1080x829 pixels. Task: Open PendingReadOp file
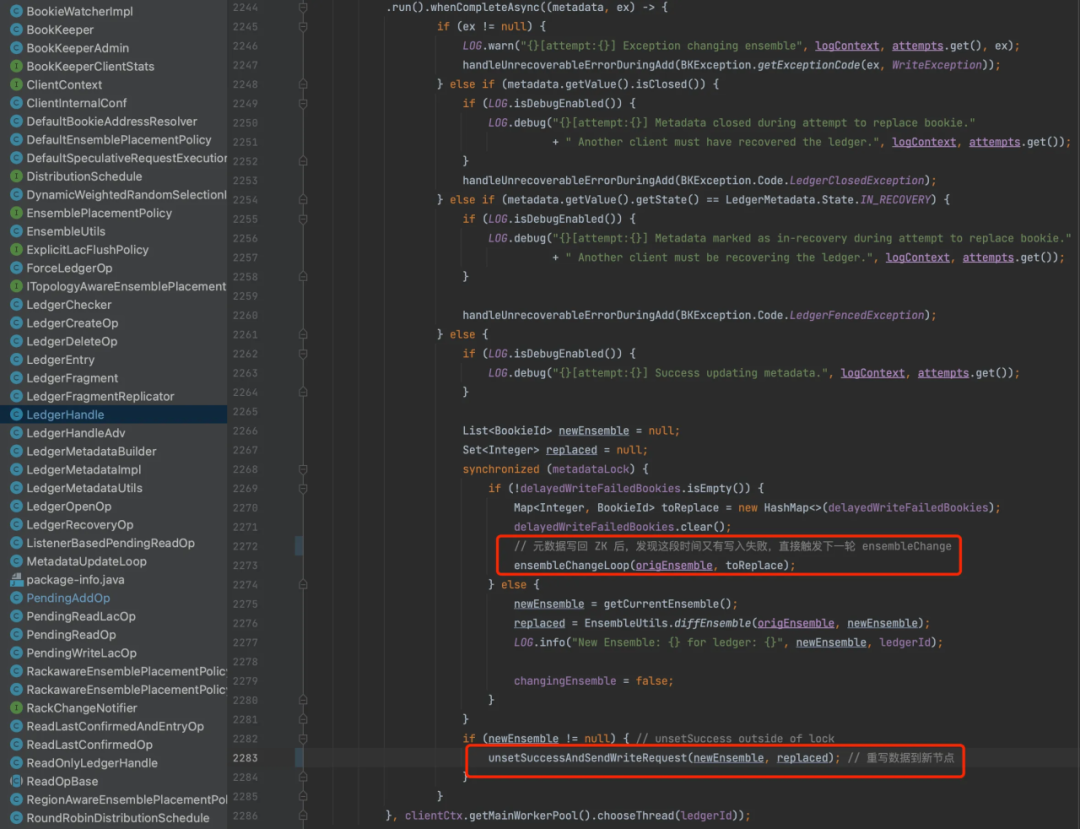coord(71,635)
